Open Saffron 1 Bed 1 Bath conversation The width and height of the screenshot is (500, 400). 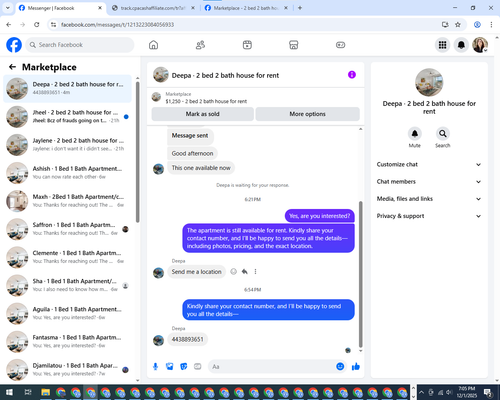click(x=67, y=229)
